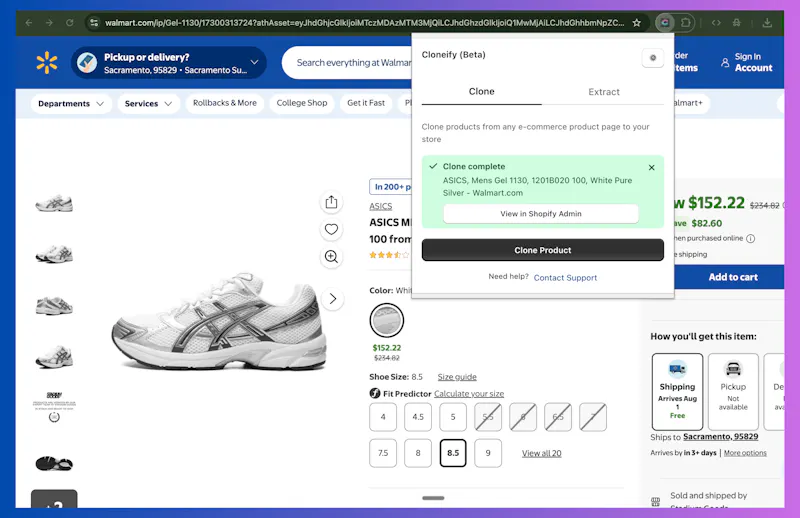Select the fourth shoe thumbnail
Image resolution: width=800 pixels, height=518 pixels.
[54, 356]
